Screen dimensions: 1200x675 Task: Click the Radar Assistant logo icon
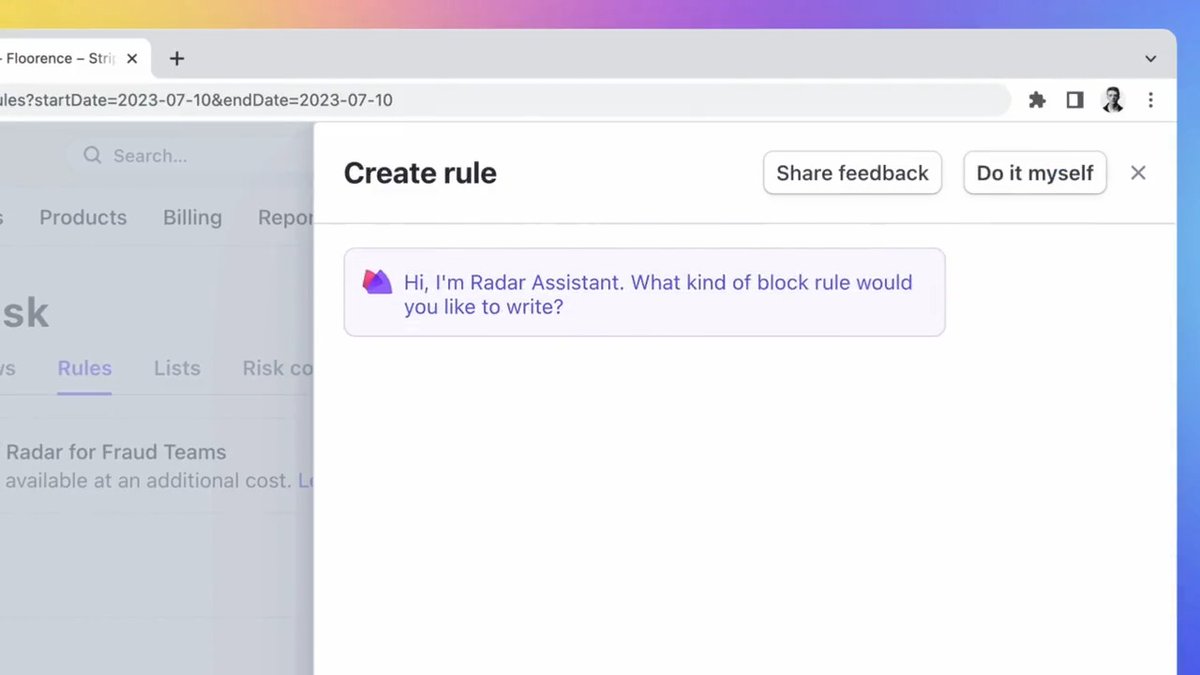coord(377,282)
